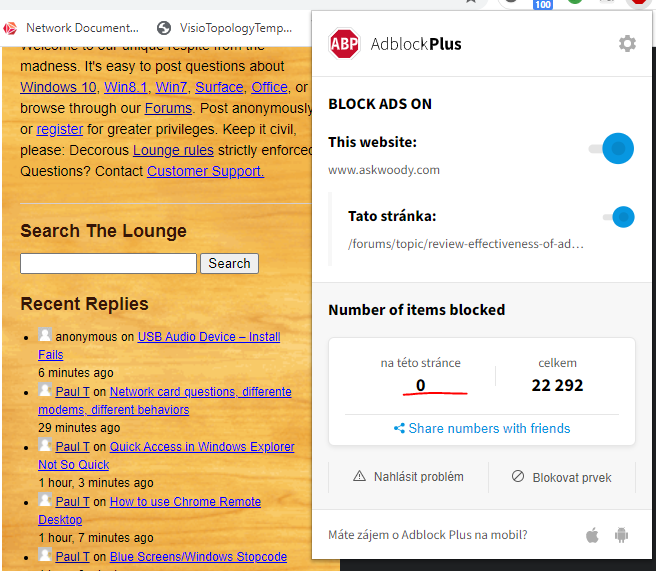Open the Lounge rules link
656x571 pixels.
173,150
